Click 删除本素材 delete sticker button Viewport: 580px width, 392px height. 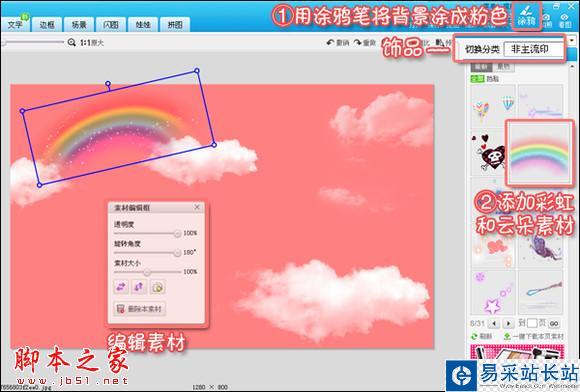[140, 309]
